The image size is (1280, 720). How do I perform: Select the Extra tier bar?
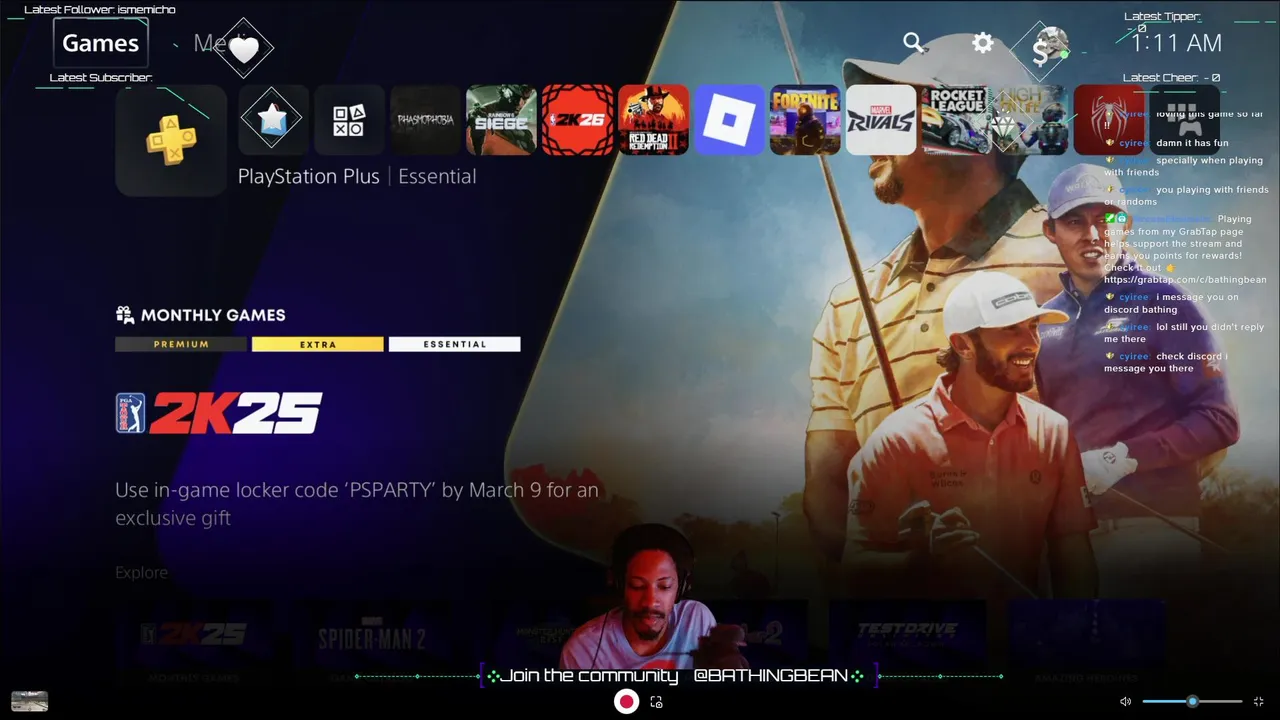[x=318, y=344]
